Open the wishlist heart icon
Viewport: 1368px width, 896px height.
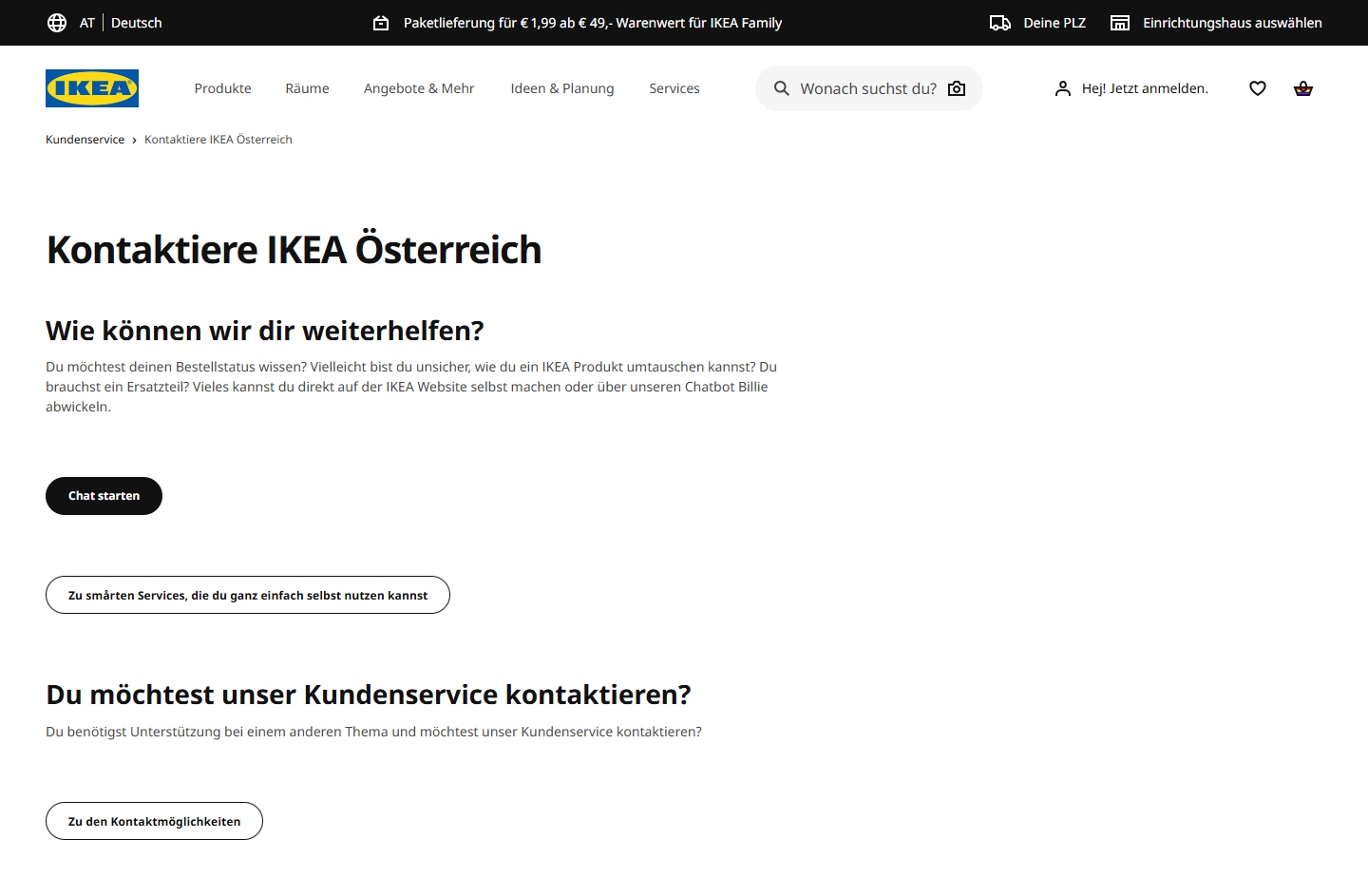click(1257, 88)
